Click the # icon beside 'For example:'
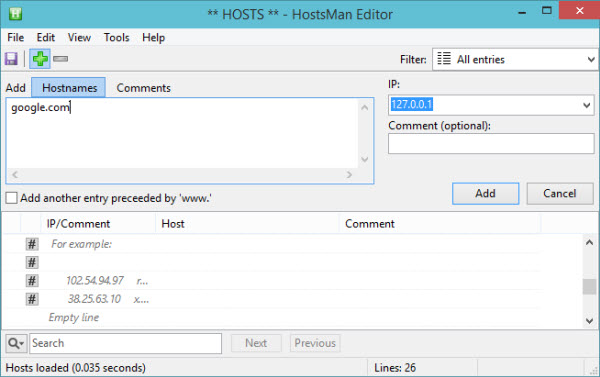This screenshot has height=377, width=600. pyautogui.click(x=32, y=244)
